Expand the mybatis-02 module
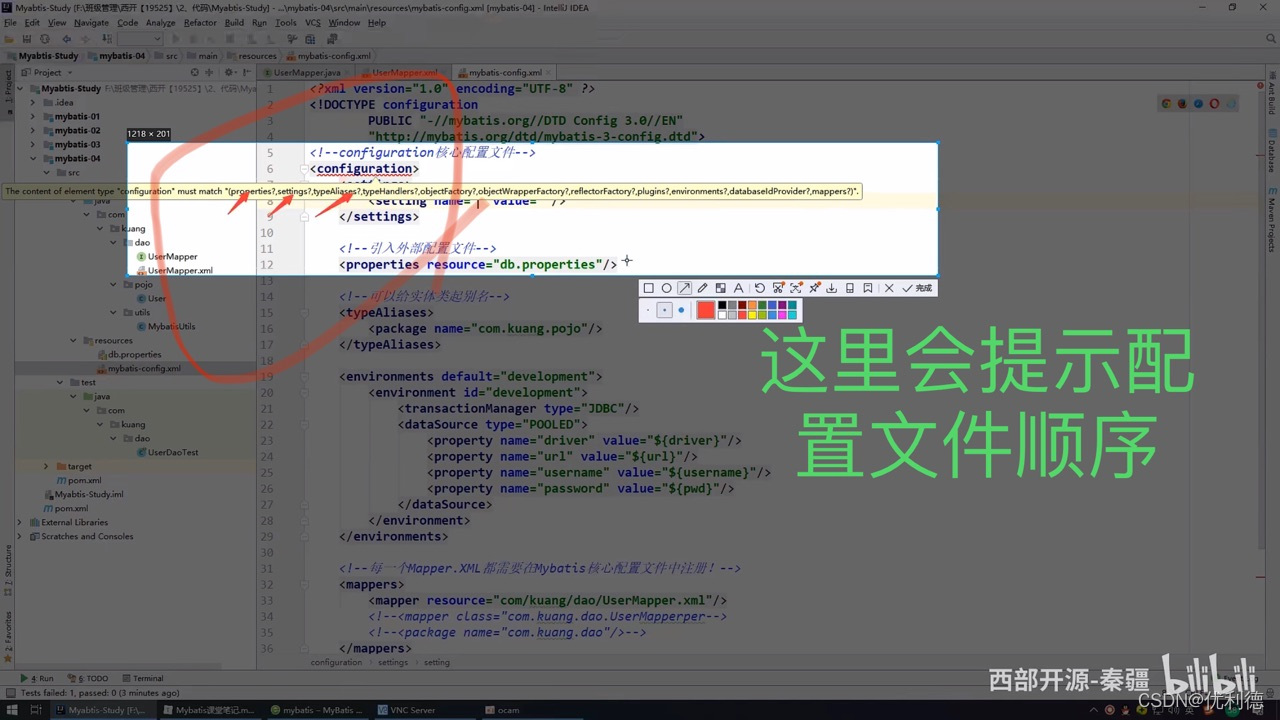This screenshot has height=720, width=1280. tap(33, 130)
